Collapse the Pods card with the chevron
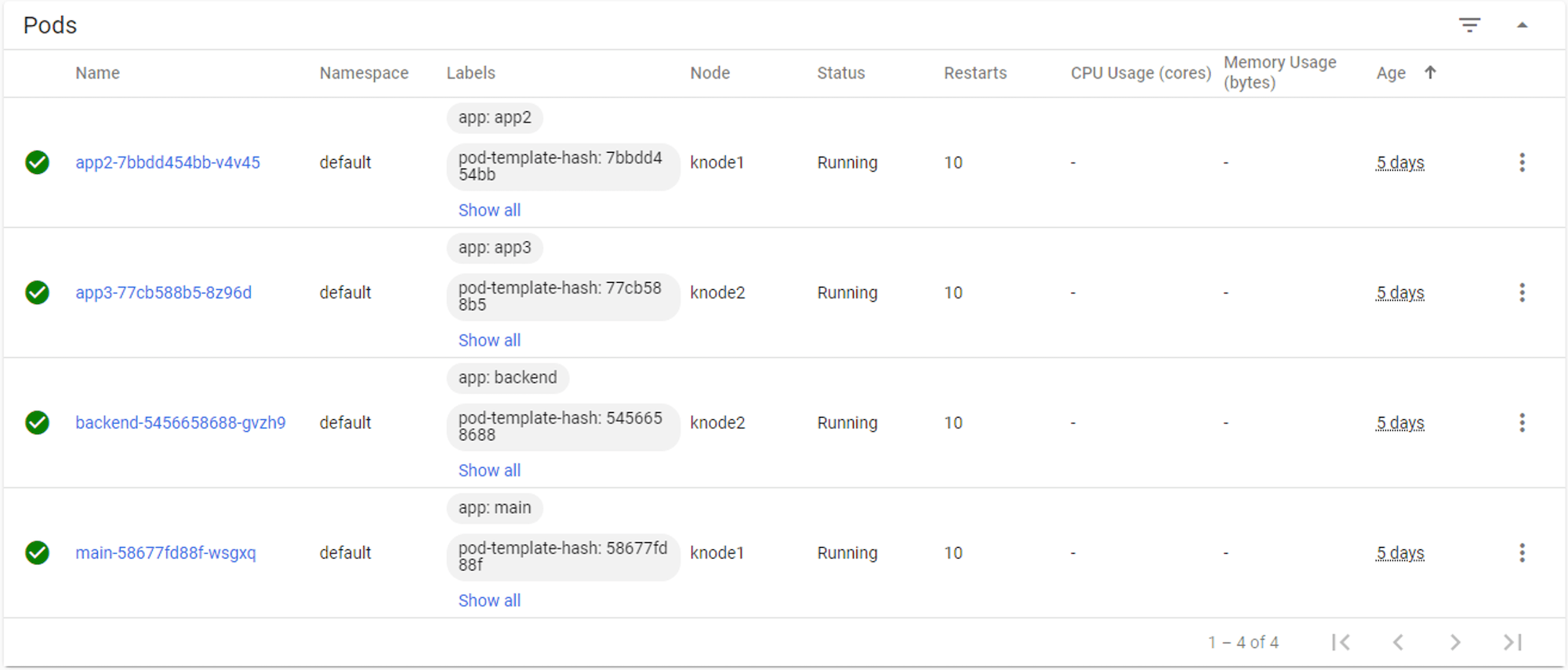Viewport: 1568px width, 670px height. tap(1522, 24)
